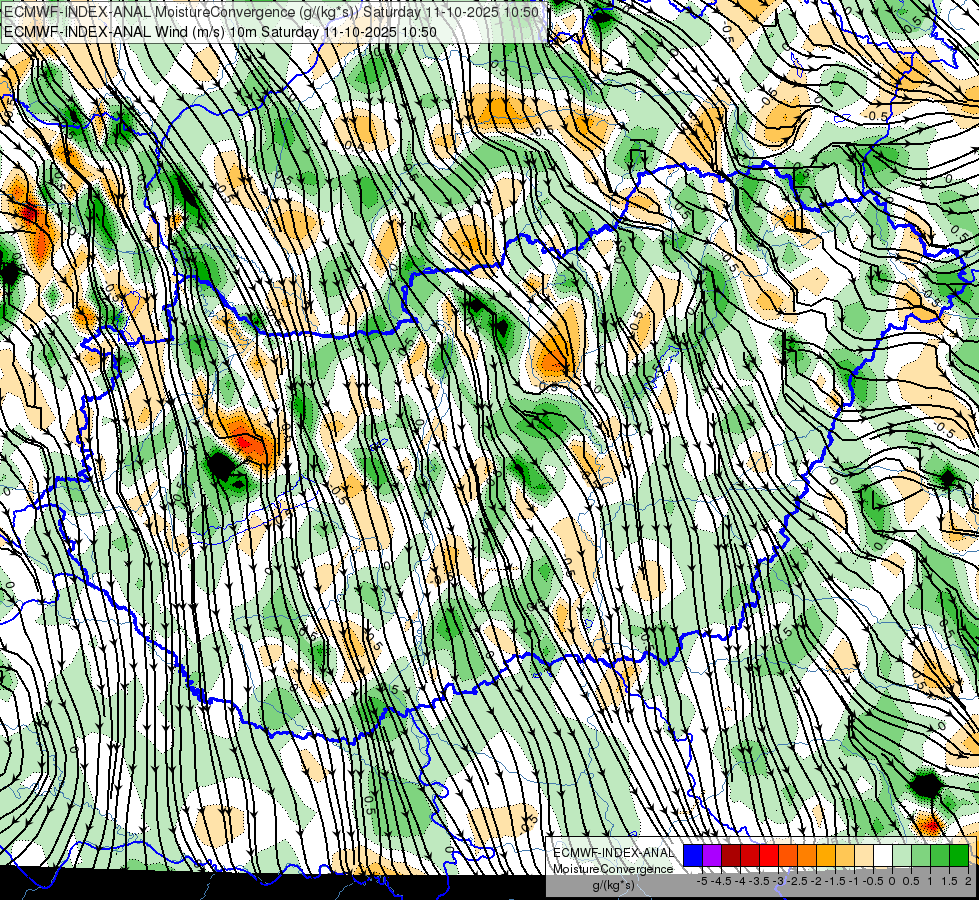Viewport: 979px width, 900px height.
Task: Click the blue legend swatch below -5
Action: click(x=693, y=855)
